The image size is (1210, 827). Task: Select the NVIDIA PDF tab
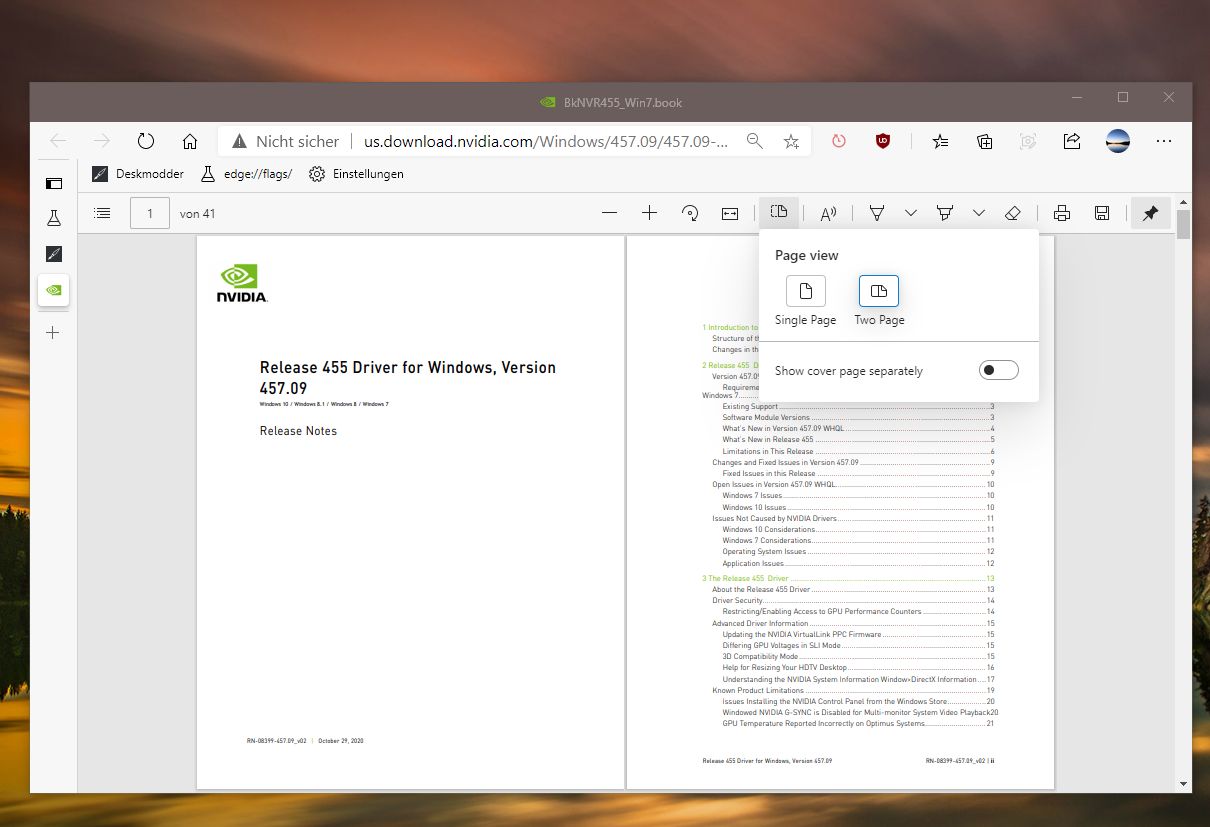point(54,290)
